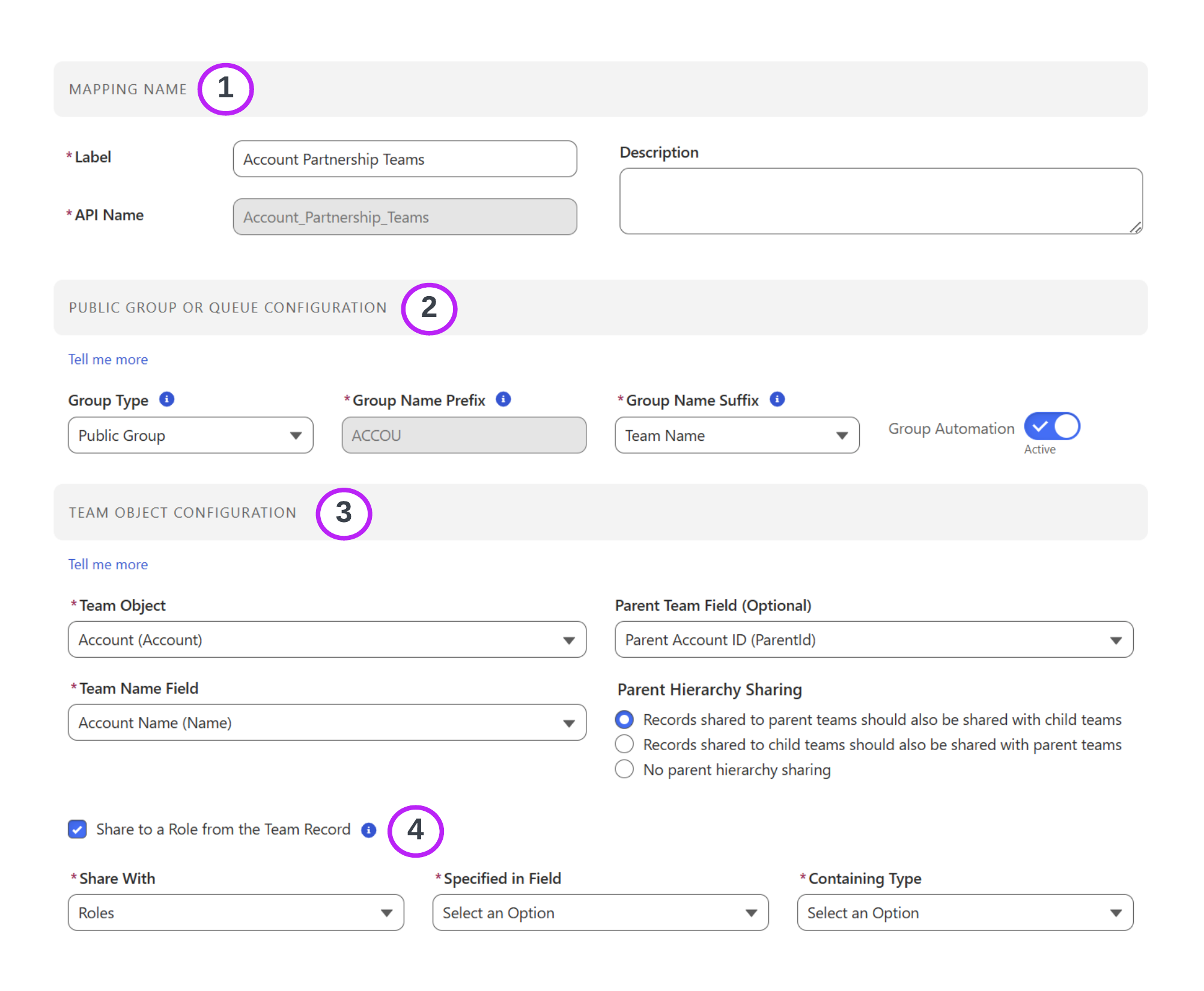Select records shared to child teams radio option

point(624,744)
